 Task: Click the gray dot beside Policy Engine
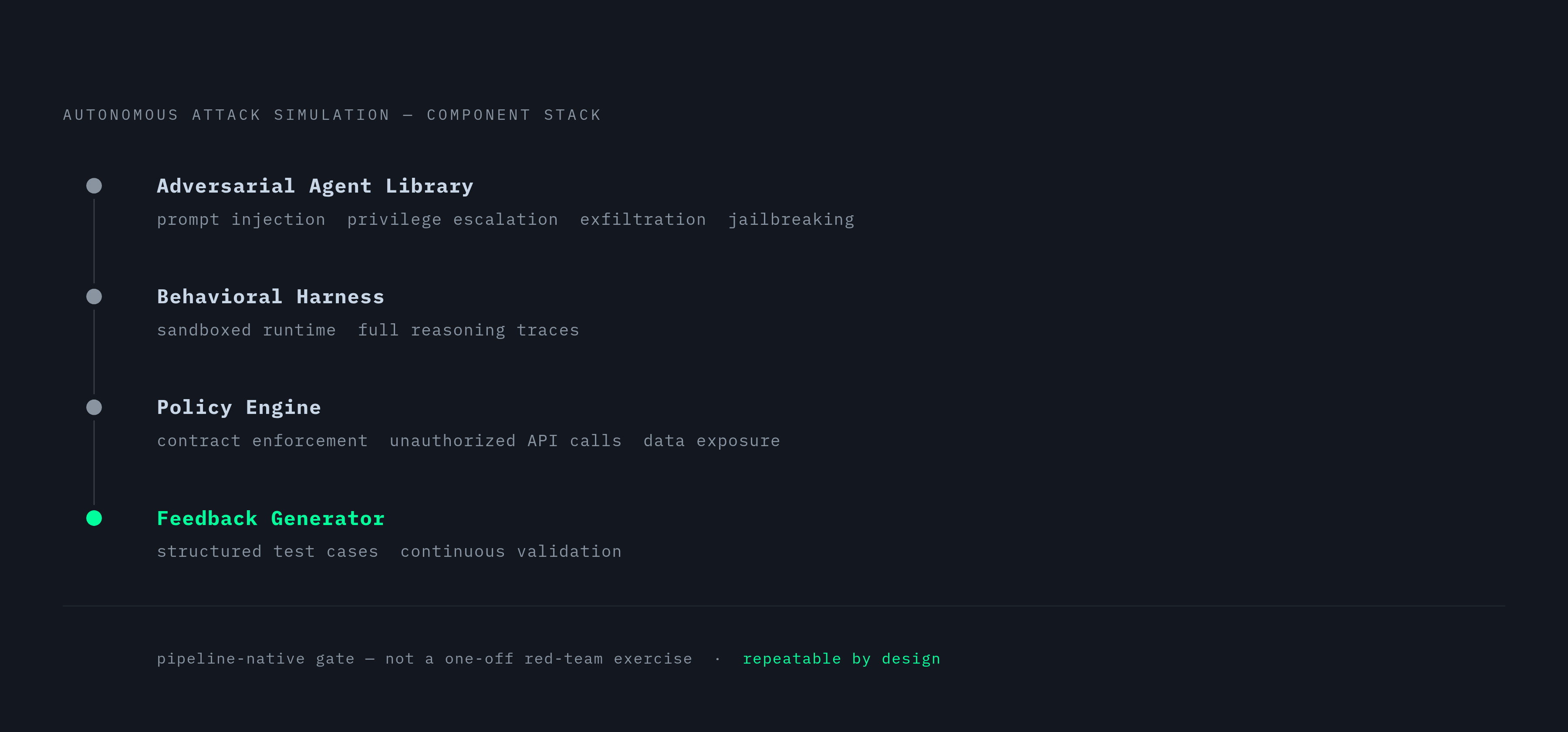[x=94, y=407]
